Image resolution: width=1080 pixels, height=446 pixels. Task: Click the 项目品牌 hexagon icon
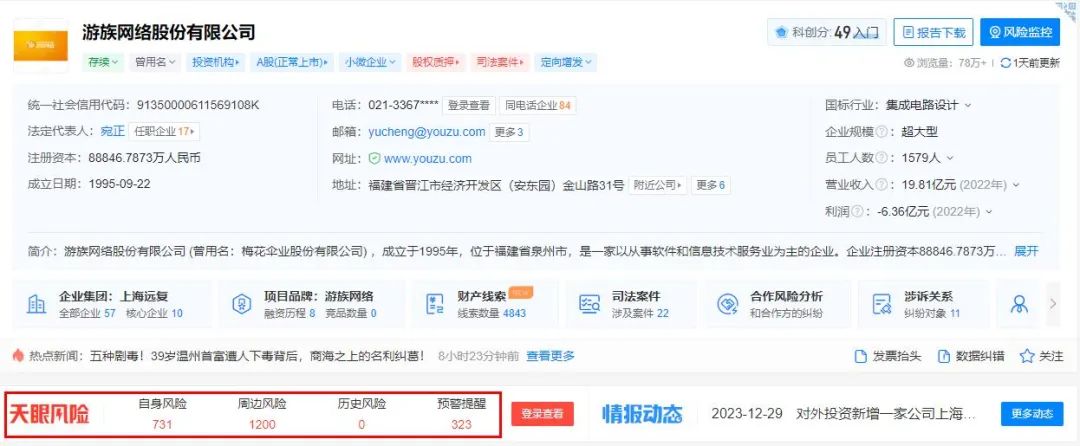coord(241,304)
